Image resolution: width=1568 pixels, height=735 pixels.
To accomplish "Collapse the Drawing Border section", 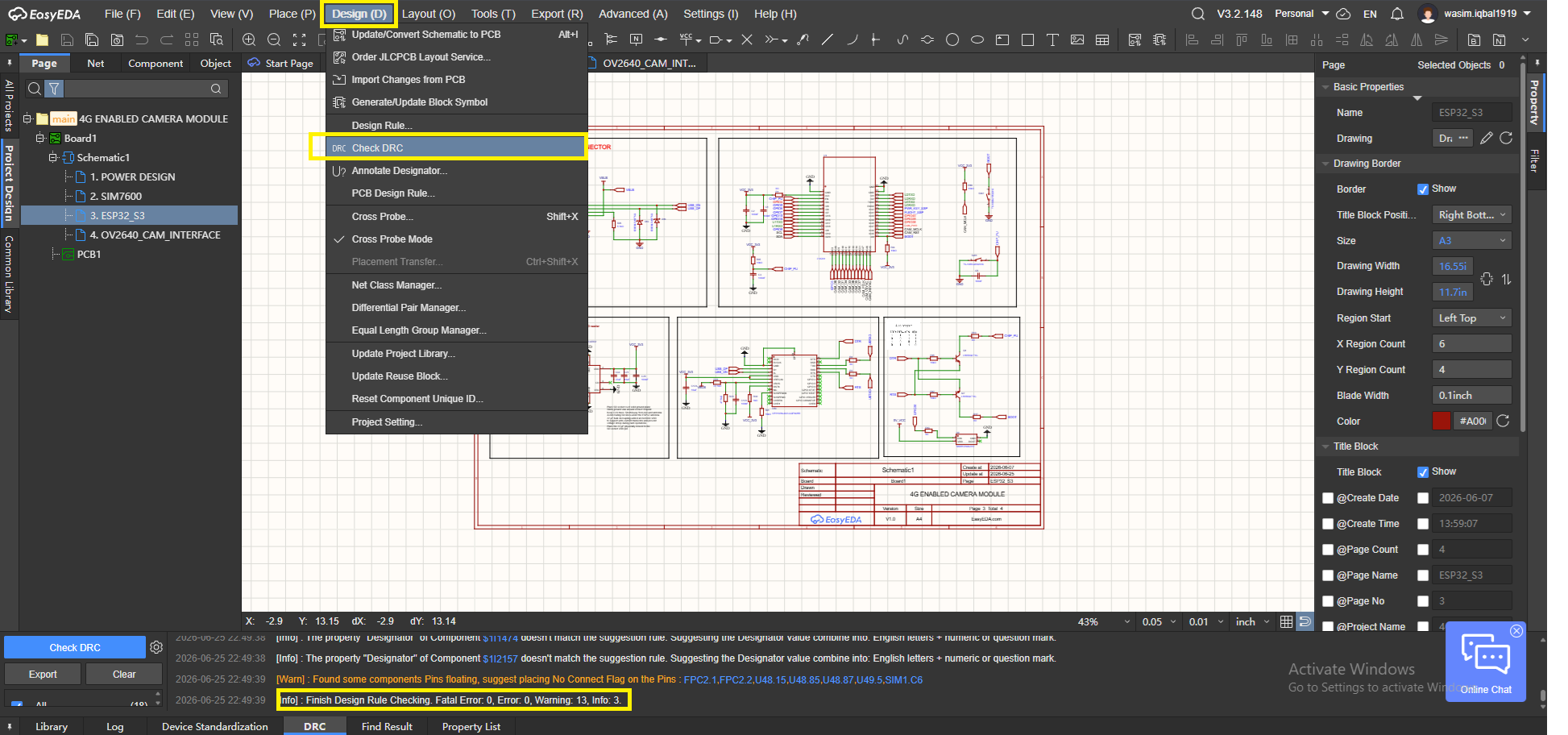I will coord(1325,164).
